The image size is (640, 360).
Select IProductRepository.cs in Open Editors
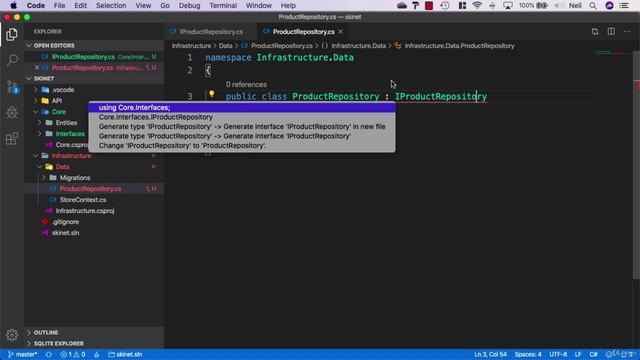tap(94, 57)
